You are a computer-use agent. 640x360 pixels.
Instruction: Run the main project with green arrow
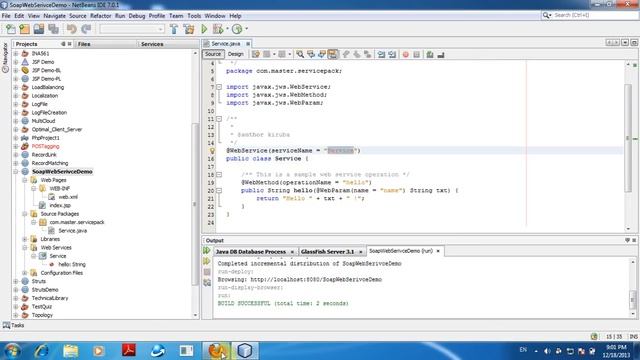[204, 29]
